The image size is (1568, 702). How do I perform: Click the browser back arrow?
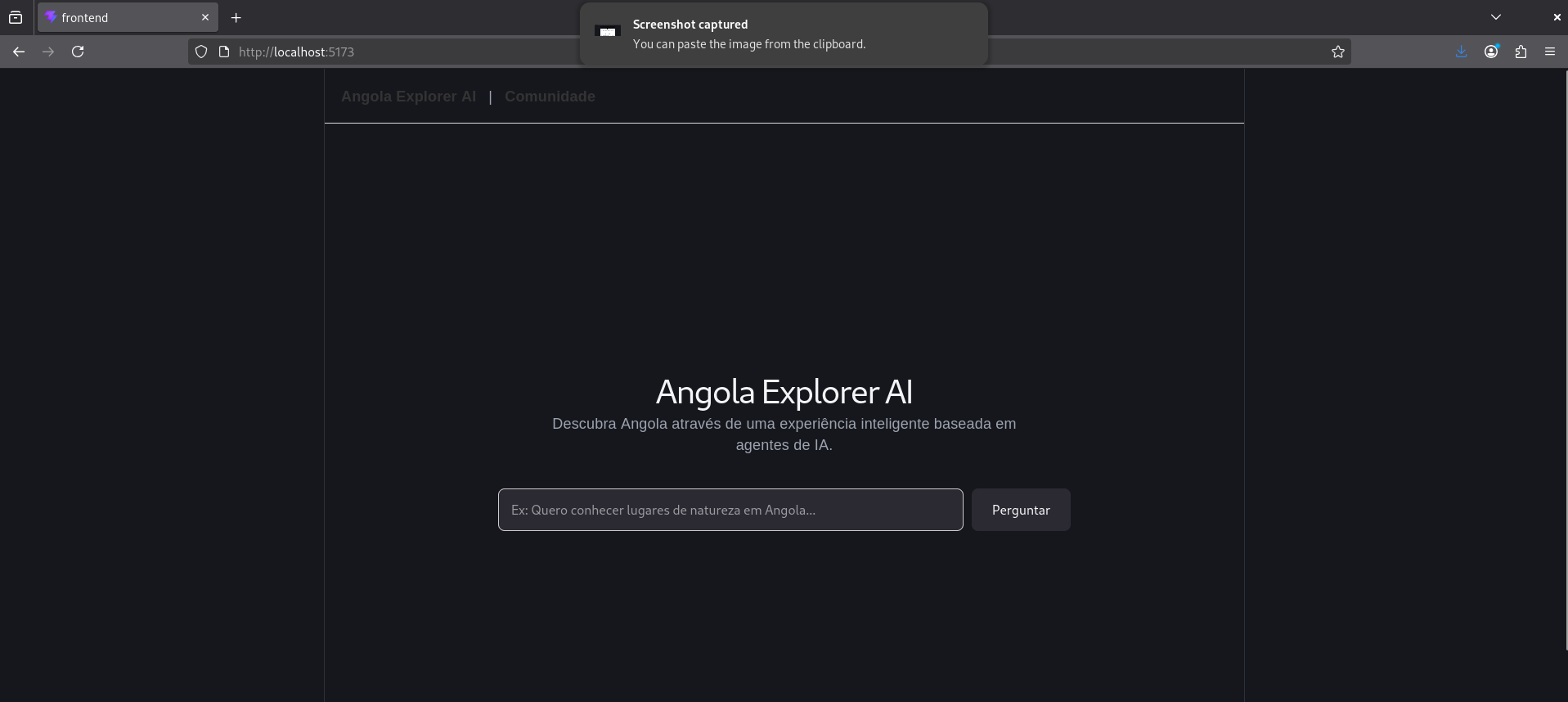coord(19,52)
